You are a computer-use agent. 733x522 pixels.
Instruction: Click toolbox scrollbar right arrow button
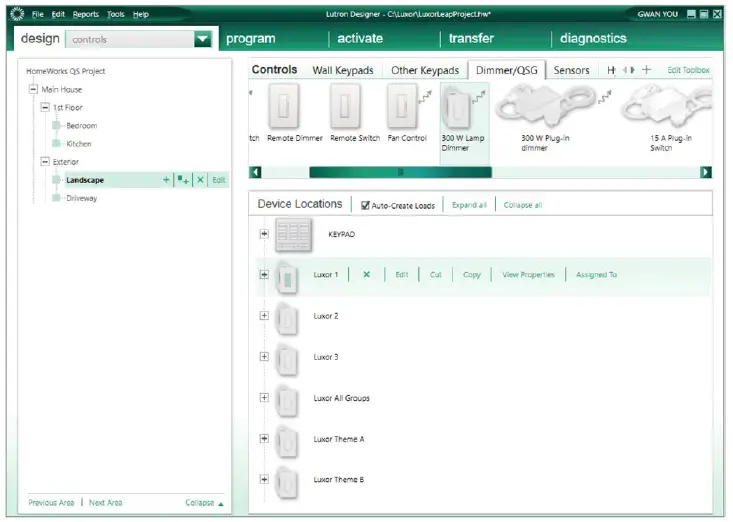[706, 172]
